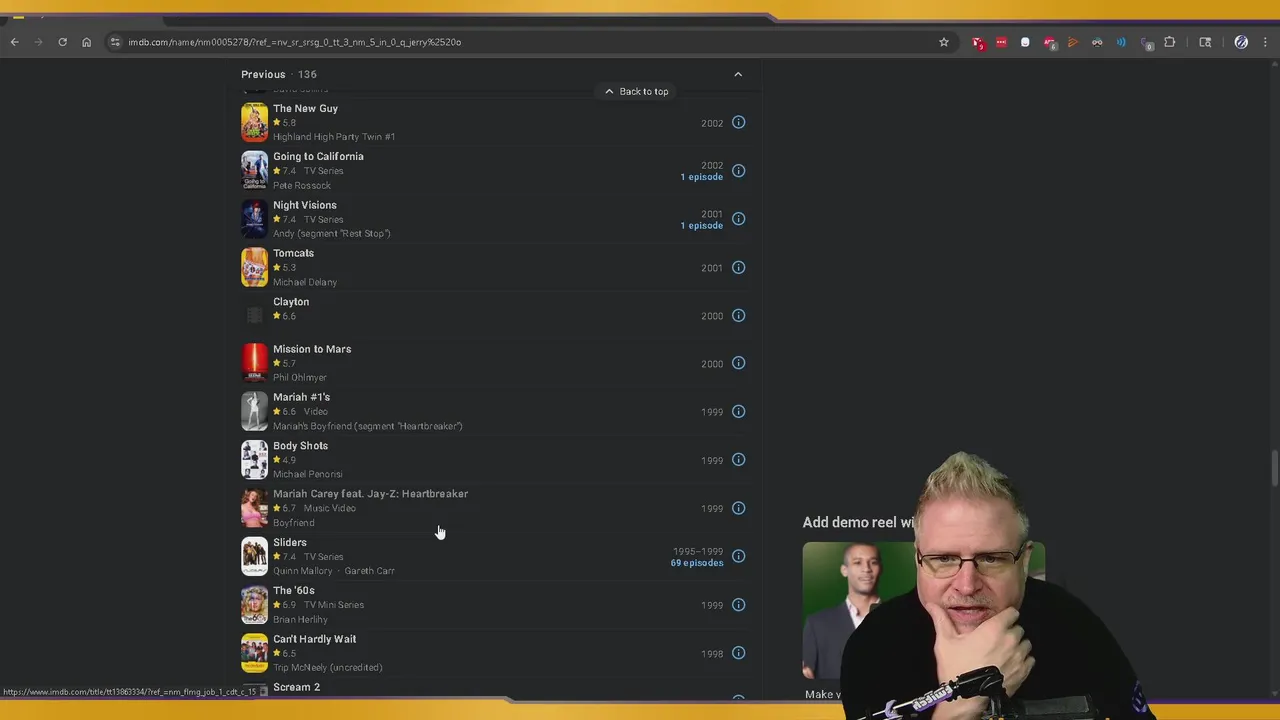Screen dimensions: 1280x720
Task: Open The New Guy title link
Action: coord(305,108)
